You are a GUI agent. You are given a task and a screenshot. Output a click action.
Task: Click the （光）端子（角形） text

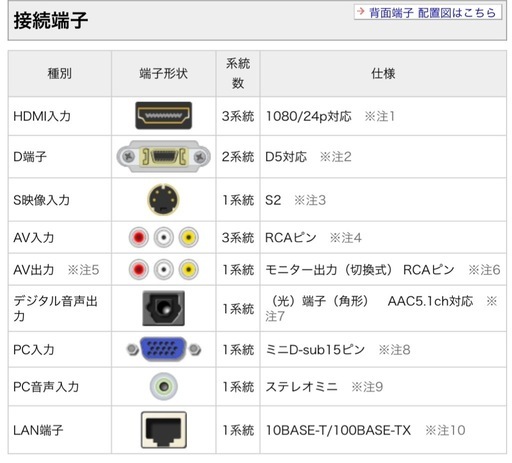click(320, 301)
